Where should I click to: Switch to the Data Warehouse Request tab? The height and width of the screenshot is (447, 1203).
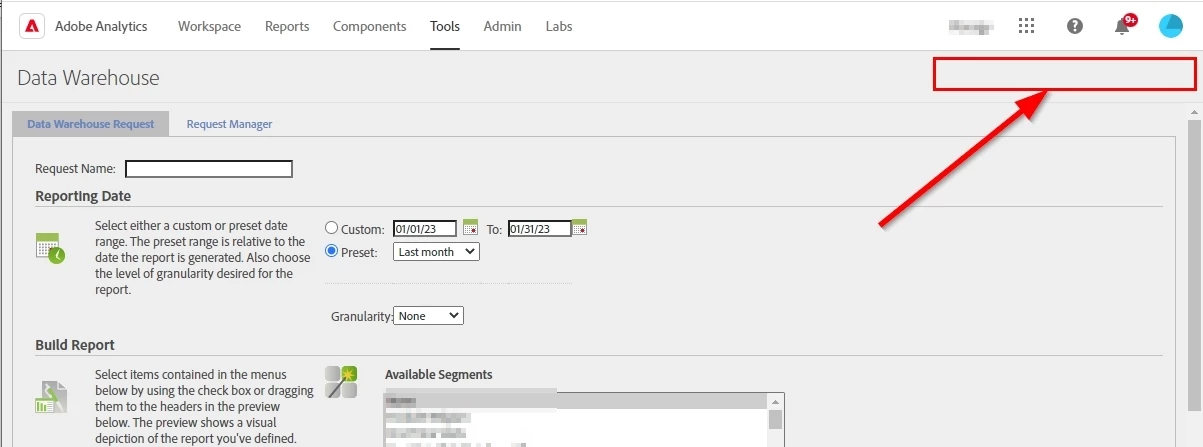tap(91, 124)
